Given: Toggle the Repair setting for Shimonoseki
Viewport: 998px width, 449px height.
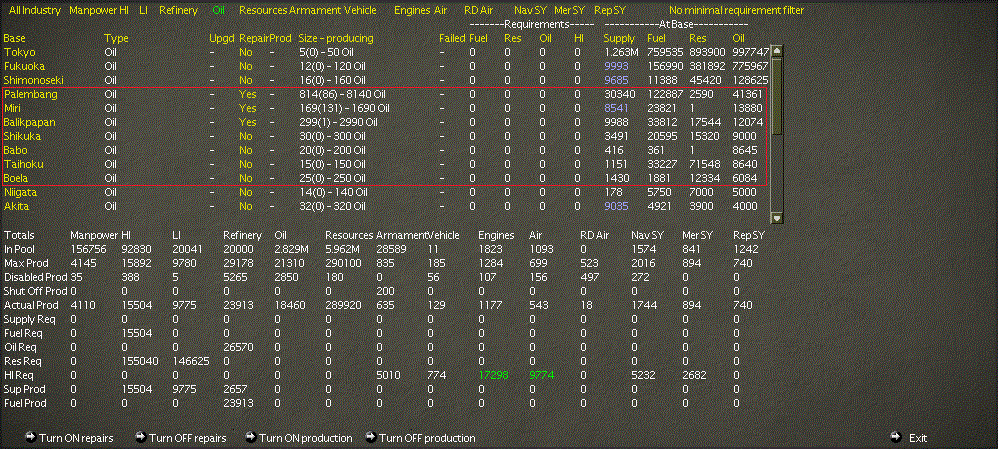Looking at the screenshot, I should [246, 80].
